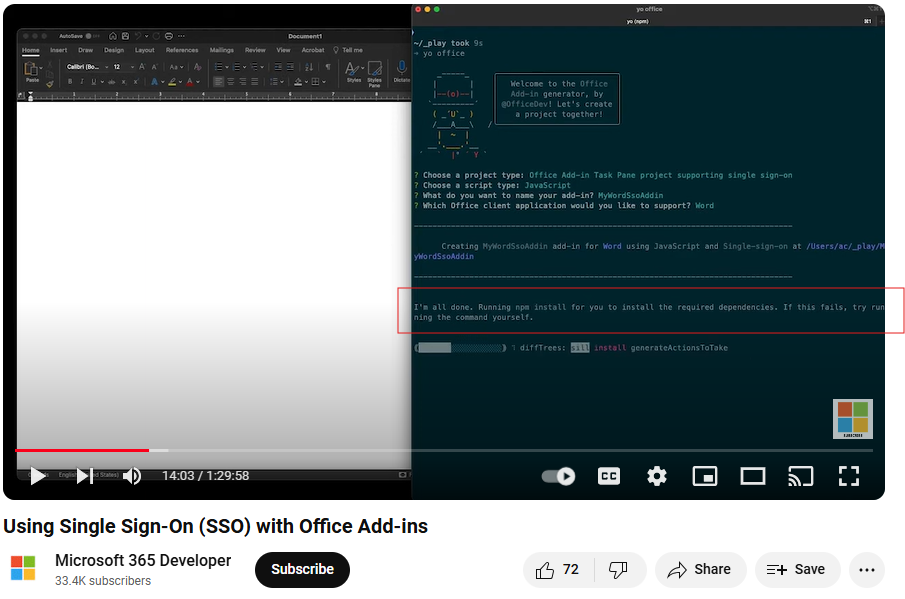The image size is (905, 599).
Task: Save the video to a playlist
Action: coord(796,570)
